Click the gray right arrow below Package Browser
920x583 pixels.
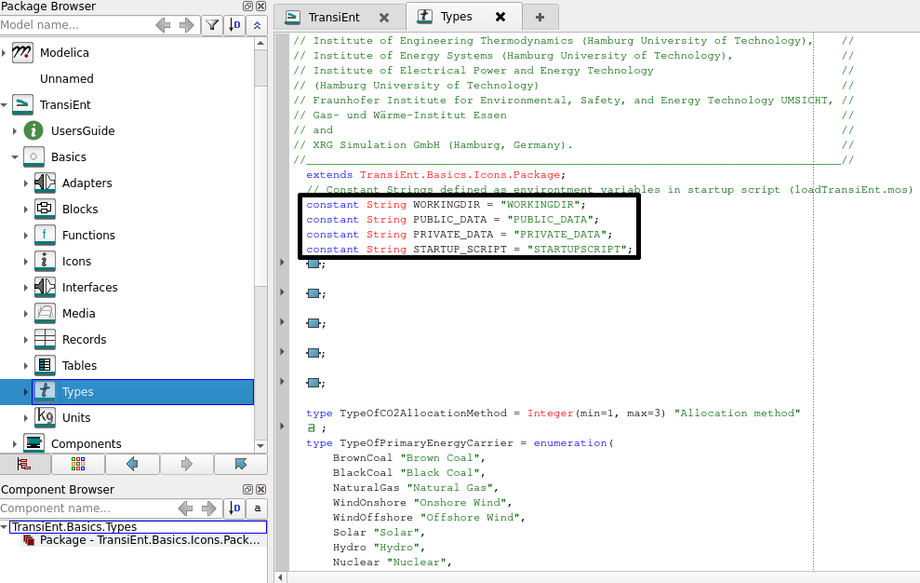click(x=187, y=465)
